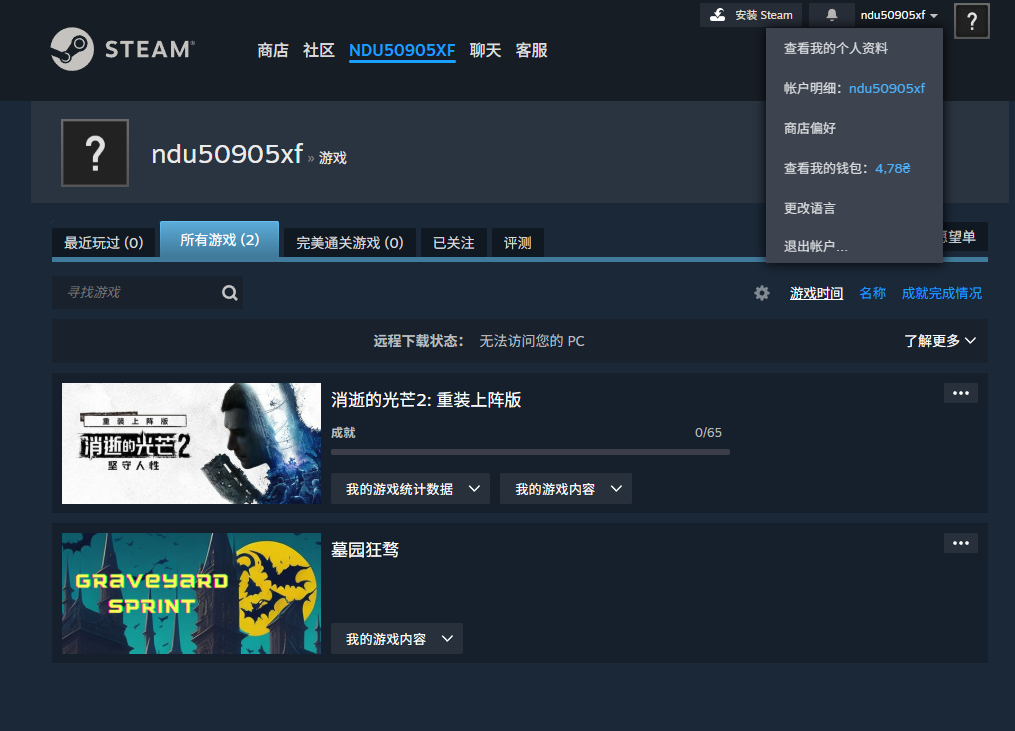Expand 我的游戏统计数据 dropdown
Image resolution: width=1015 pixels, height=731 pixels.
coord(410,489)
